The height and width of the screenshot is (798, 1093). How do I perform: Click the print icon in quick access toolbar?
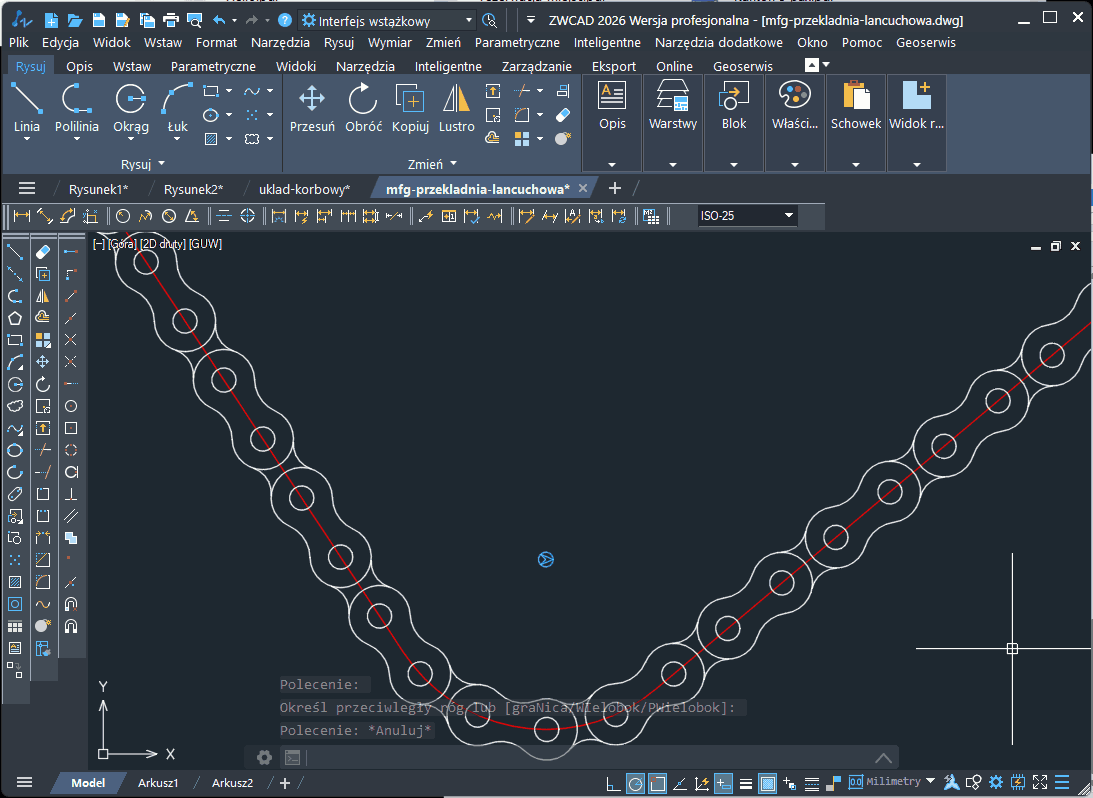(170, 20)
